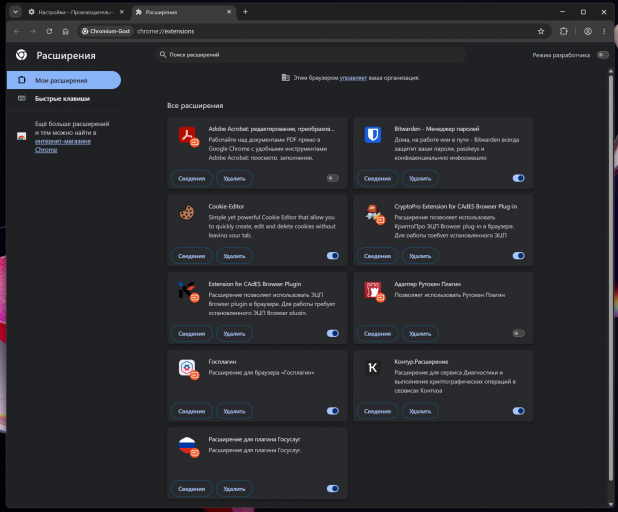Open the extensions puzzle toolbar icon
Viewport: 618px width, 512px height.
564,31
